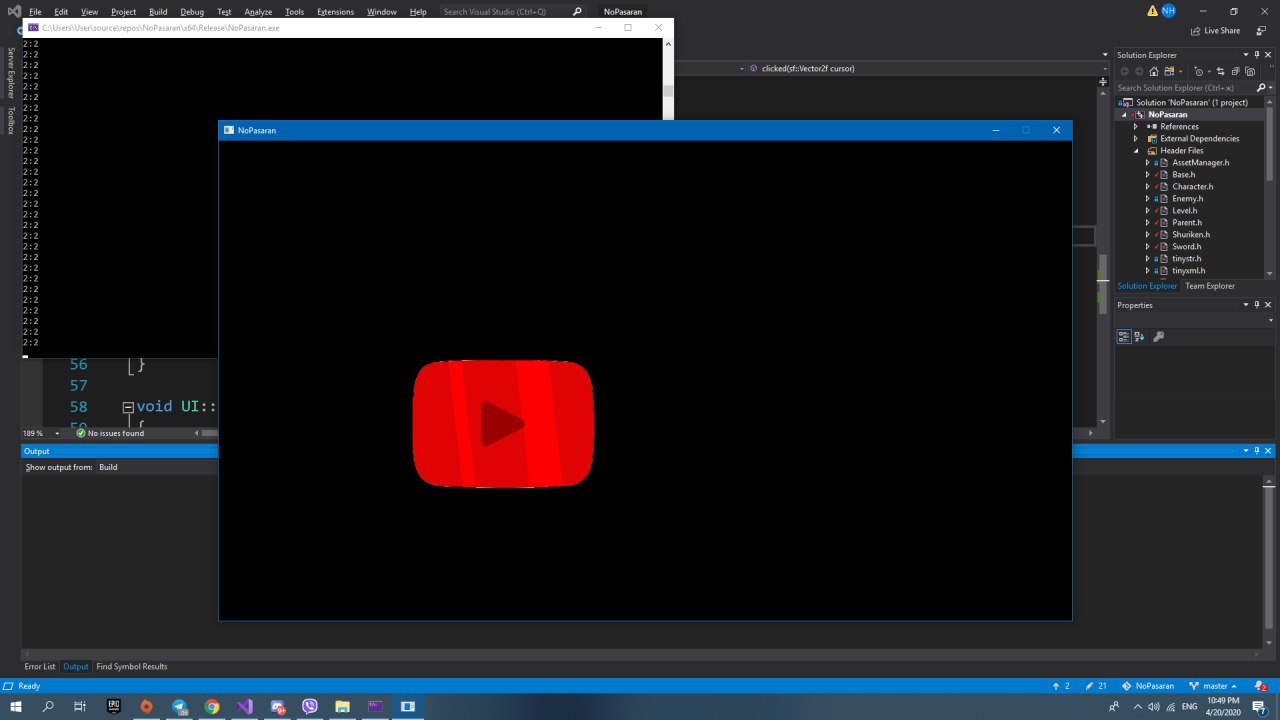1280x720 pixels.
Task: Expand the Enemy.h item arrow
Action: coord(1148,199)
